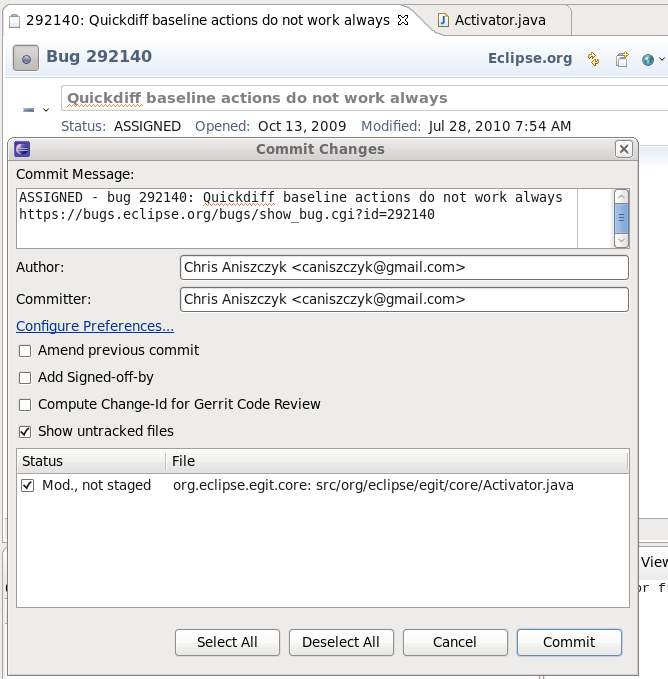Enable Amend previous commit checkbox
Image resolution: width=668 pixels, height=679 pixels.
tap(25, 351)
